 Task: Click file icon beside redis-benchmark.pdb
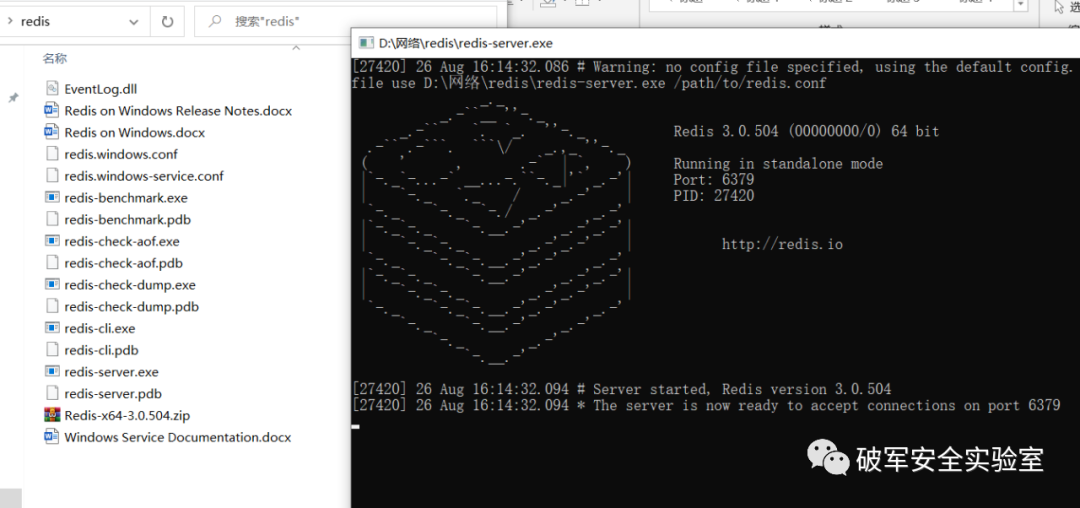pos(52,220)
